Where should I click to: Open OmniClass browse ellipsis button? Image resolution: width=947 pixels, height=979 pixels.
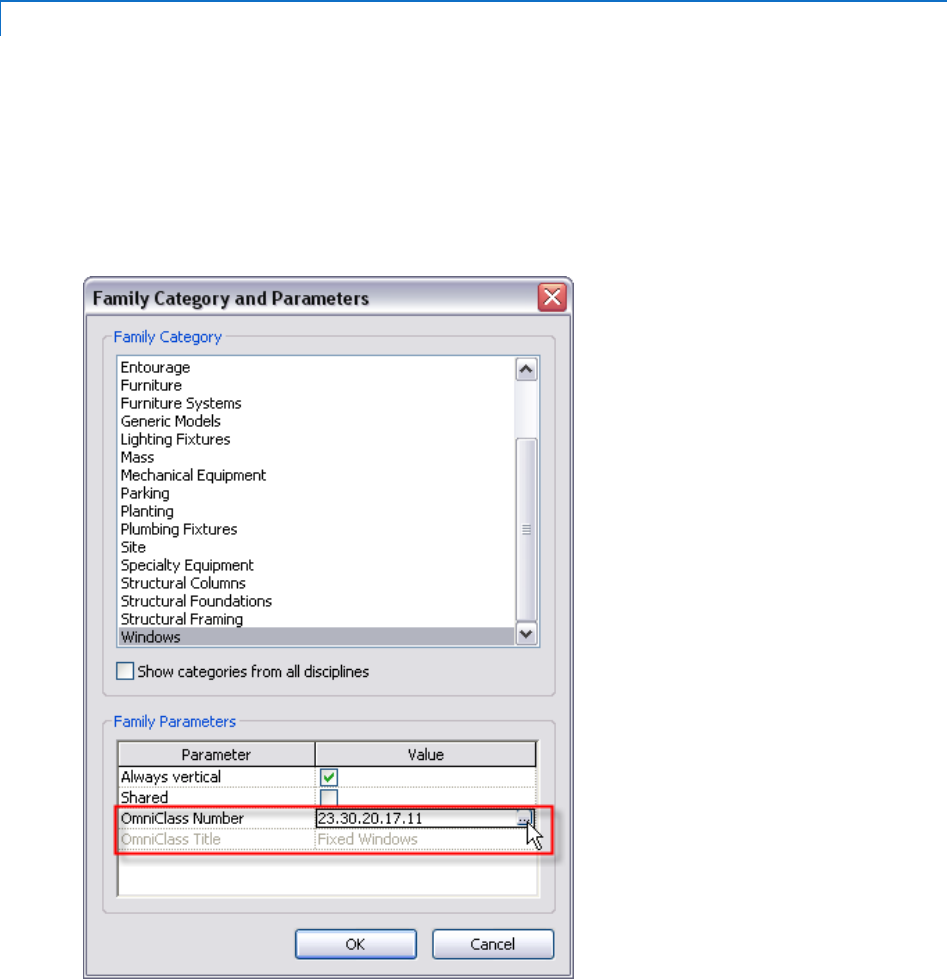point(524,819)
